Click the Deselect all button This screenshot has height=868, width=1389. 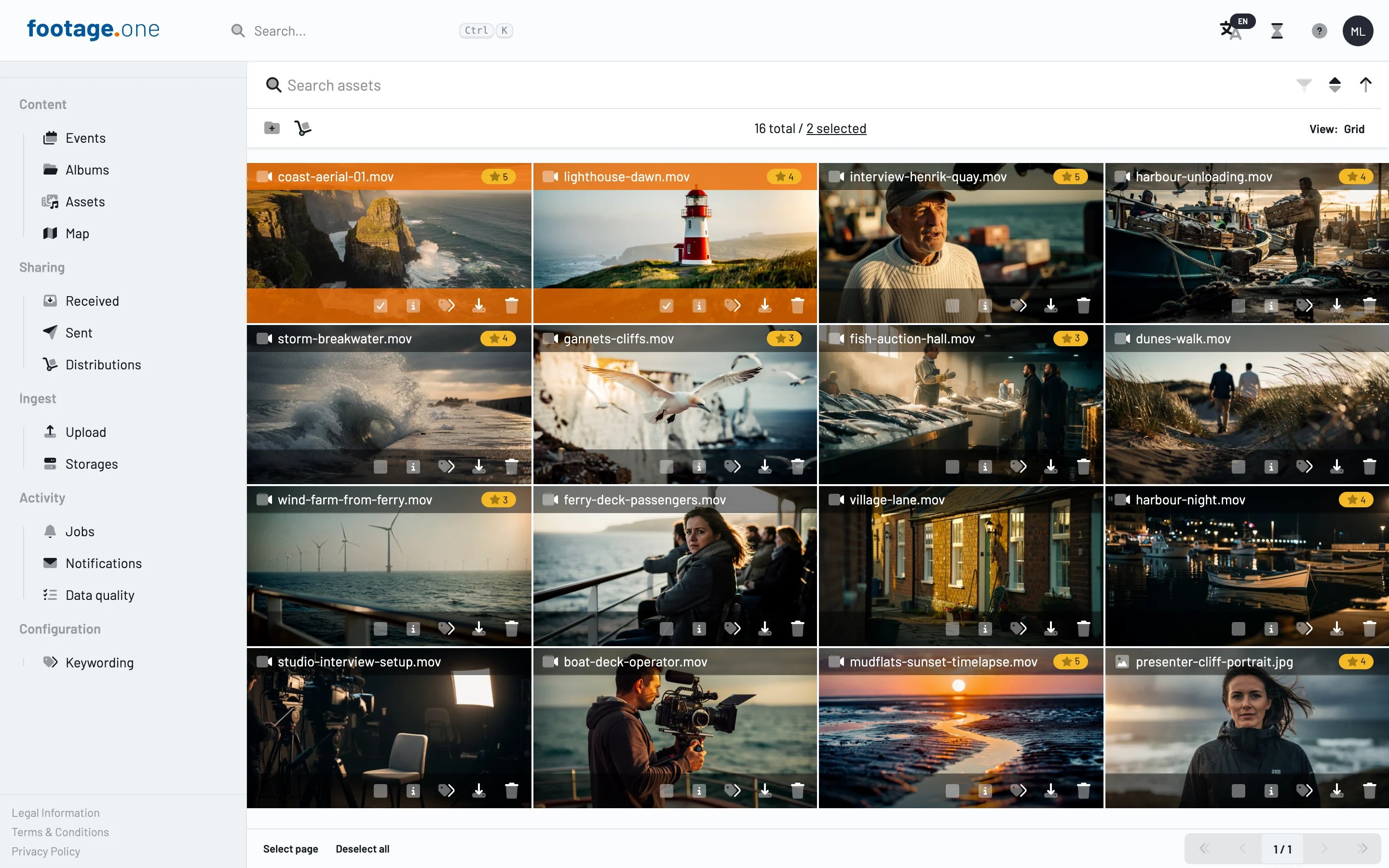pos(362,849)
